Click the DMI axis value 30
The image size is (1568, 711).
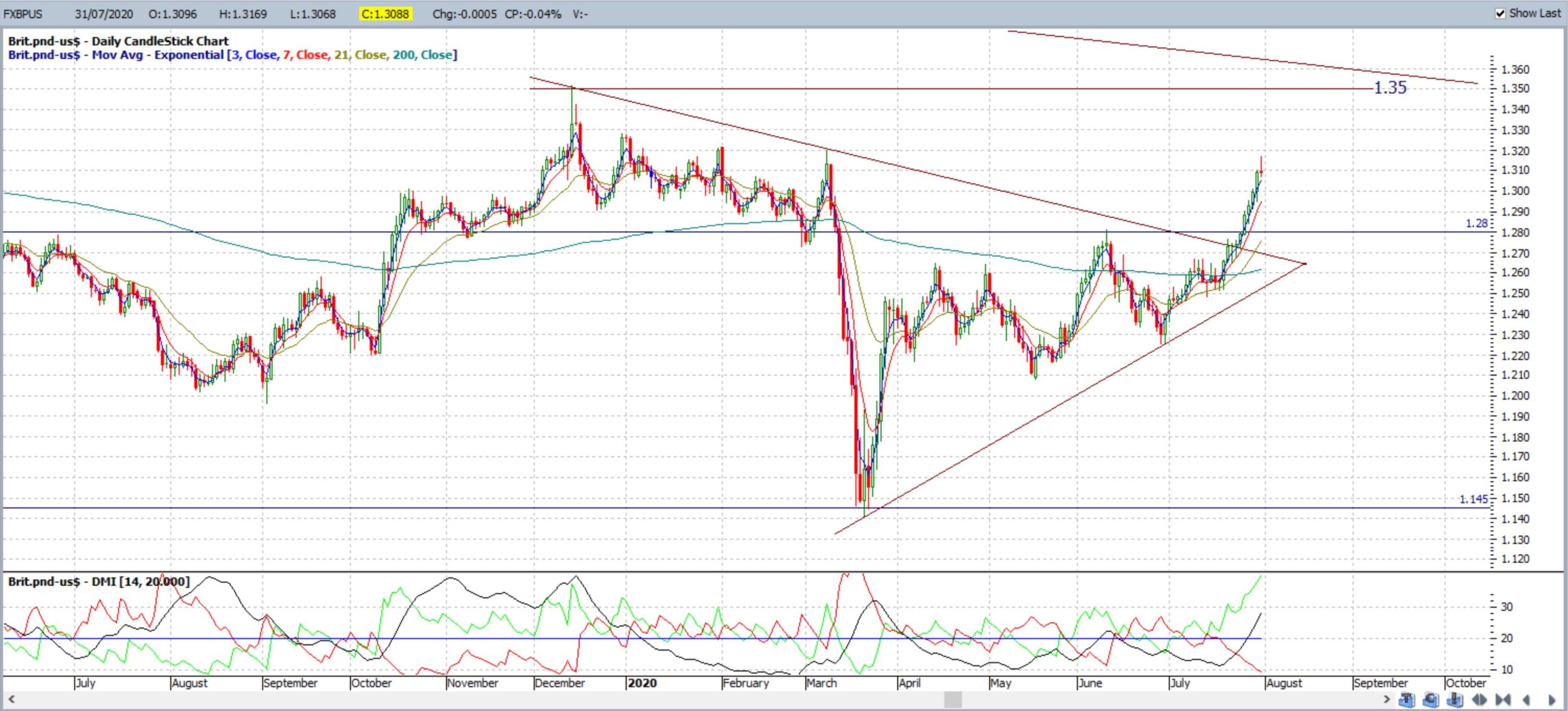point(1507,607)
